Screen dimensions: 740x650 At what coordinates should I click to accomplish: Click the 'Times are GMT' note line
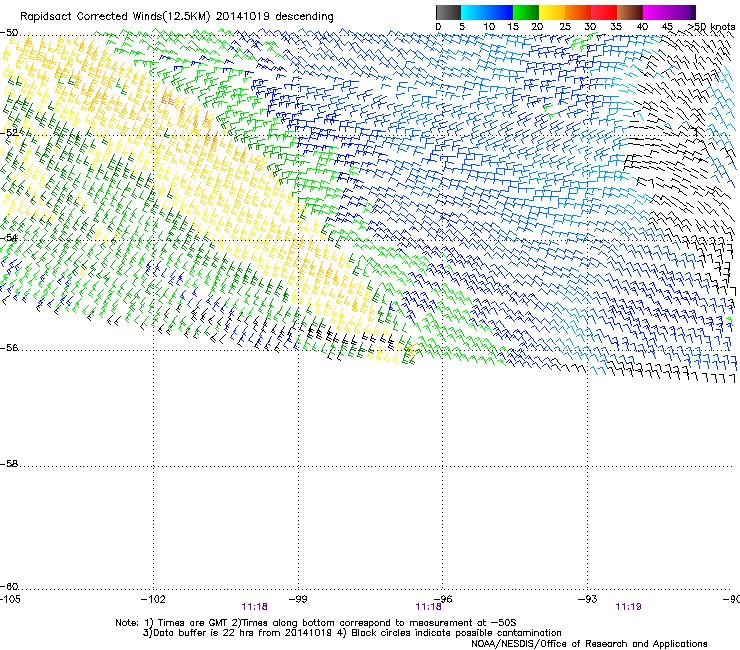(x=316, y=623)
